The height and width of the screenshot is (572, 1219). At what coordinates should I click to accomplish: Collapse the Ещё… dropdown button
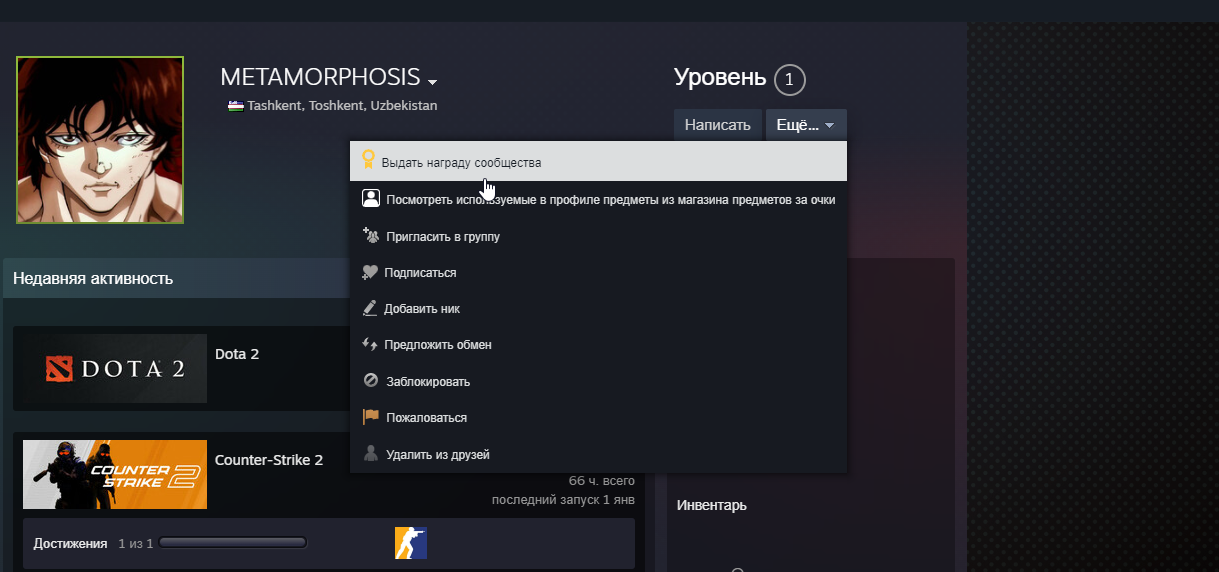tap(806, 125)
